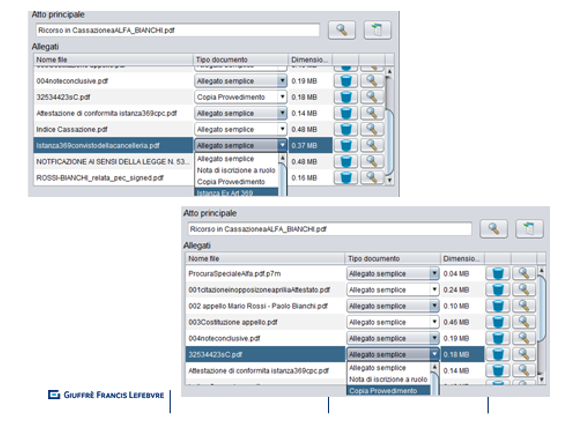Click the down arrow of the upper Allegati scrollbar

pos(390,180)
